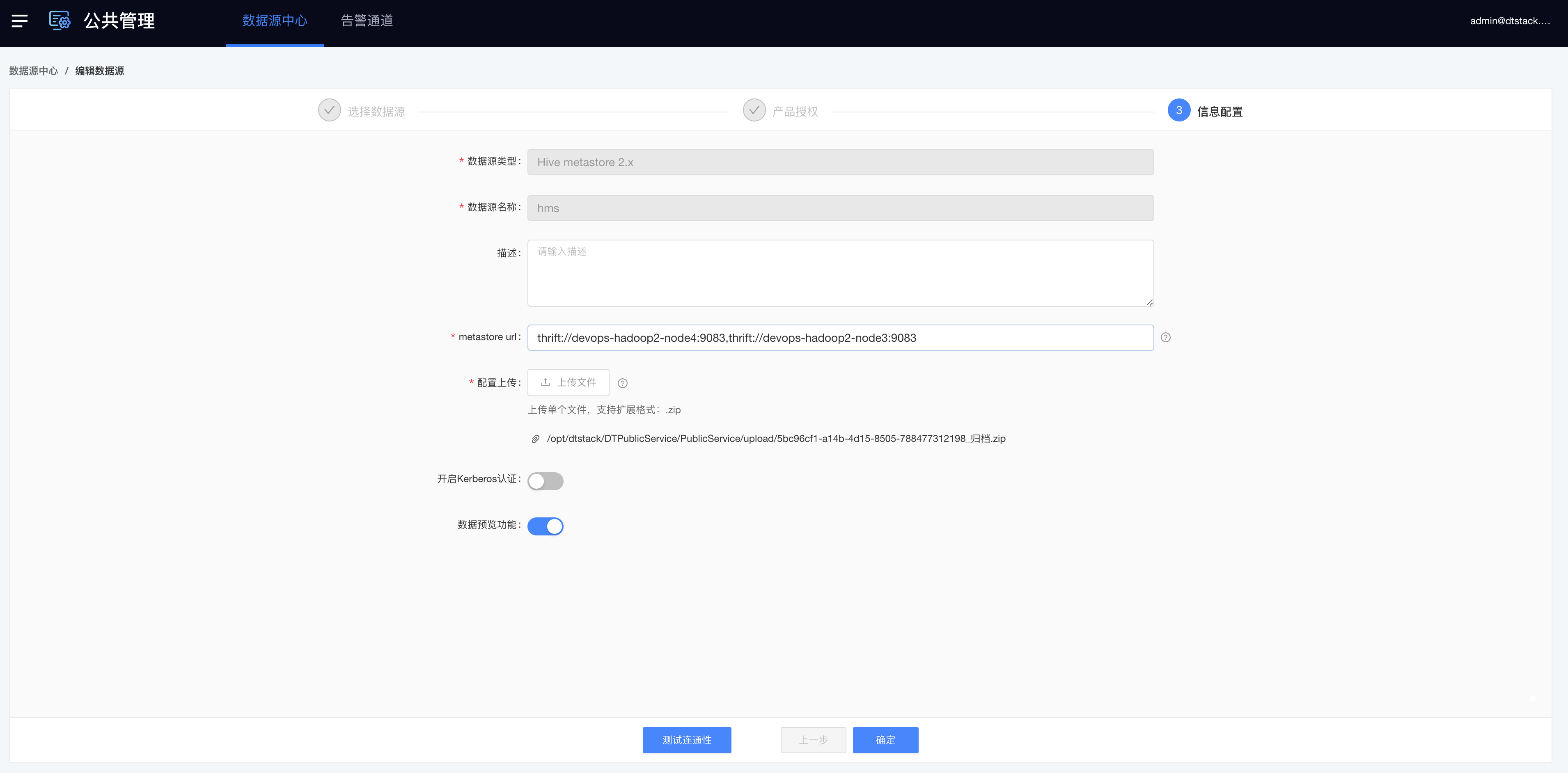Enable the 开启Kerberos认证 switch

click(x=546, y=481)
